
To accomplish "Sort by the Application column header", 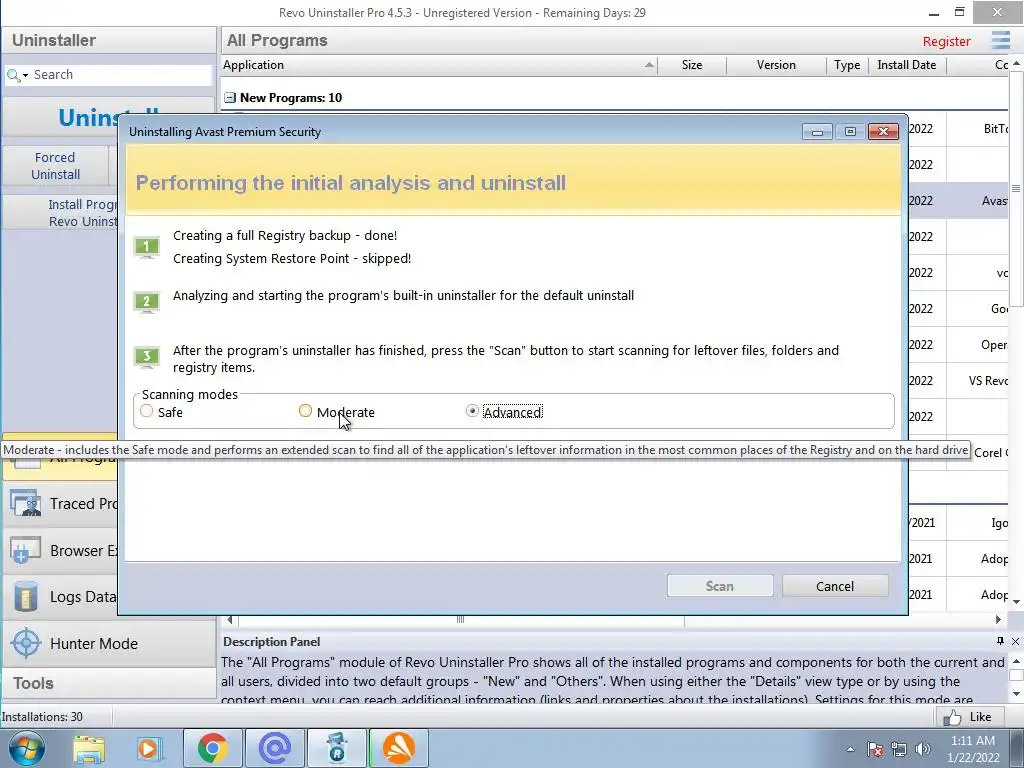I will (x=439, y=65).
